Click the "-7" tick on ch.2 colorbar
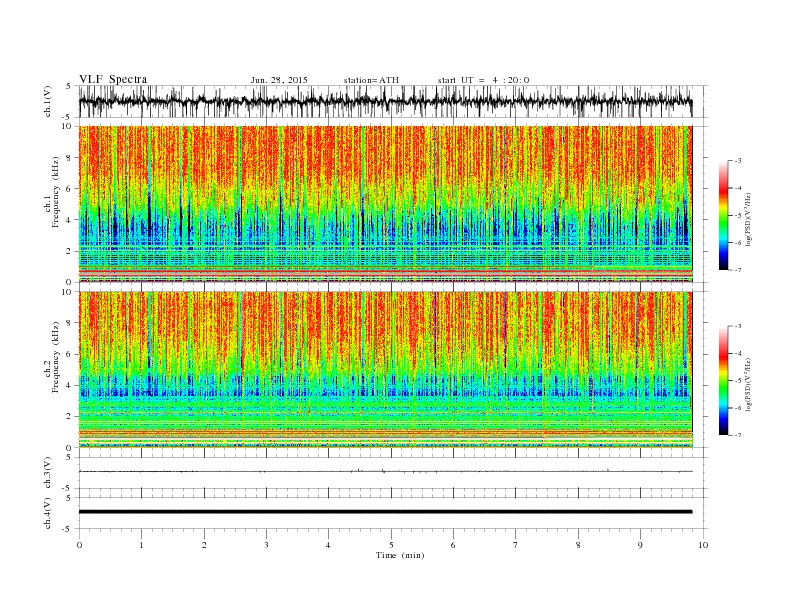Screen dimensions: 792x612 pyautogui.click(x=738, y=435)
